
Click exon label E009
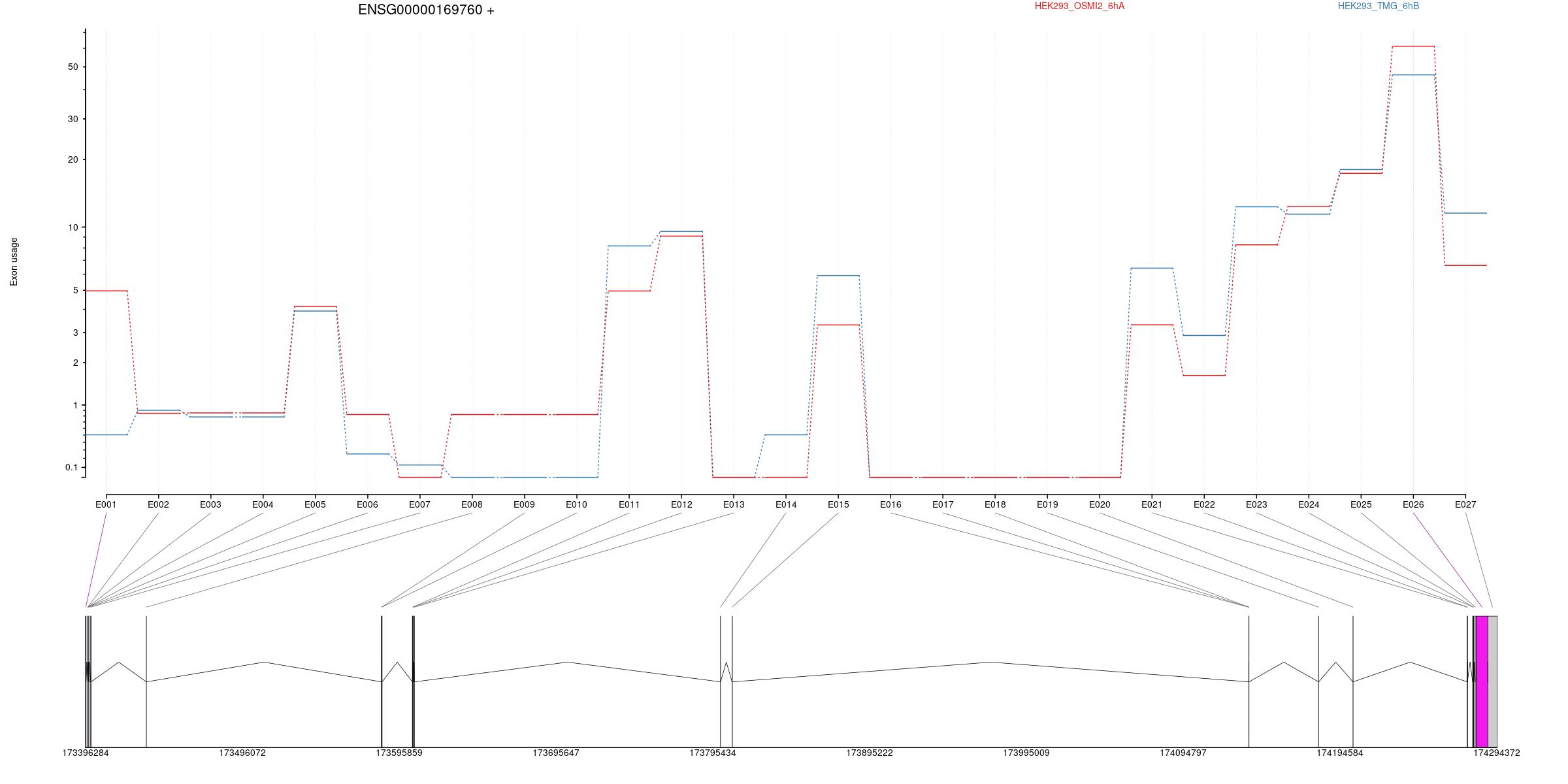pyautogui.click(x=524, y=504)
